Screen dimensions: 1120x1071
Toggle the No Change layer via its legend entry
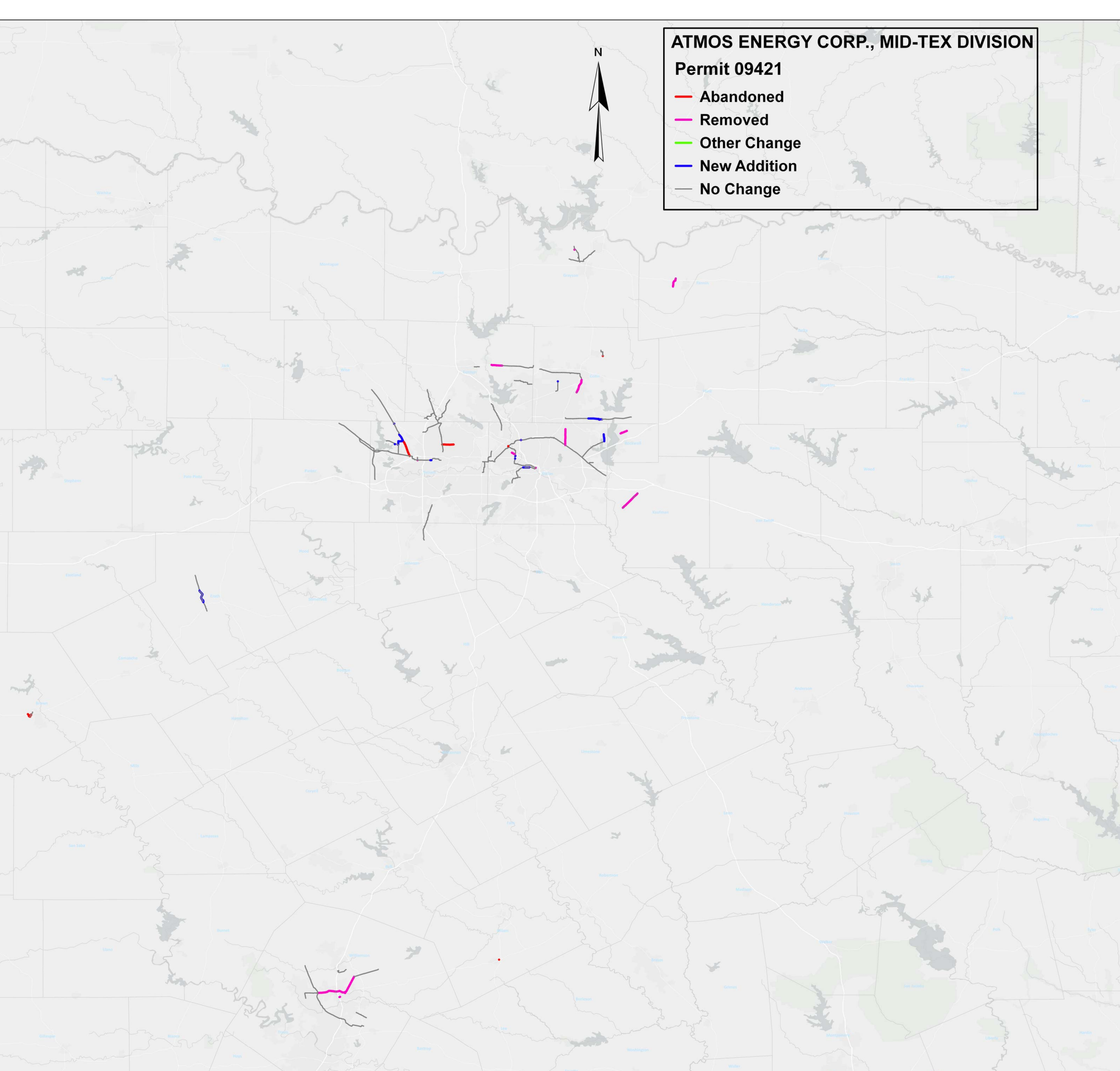(740, 189)
